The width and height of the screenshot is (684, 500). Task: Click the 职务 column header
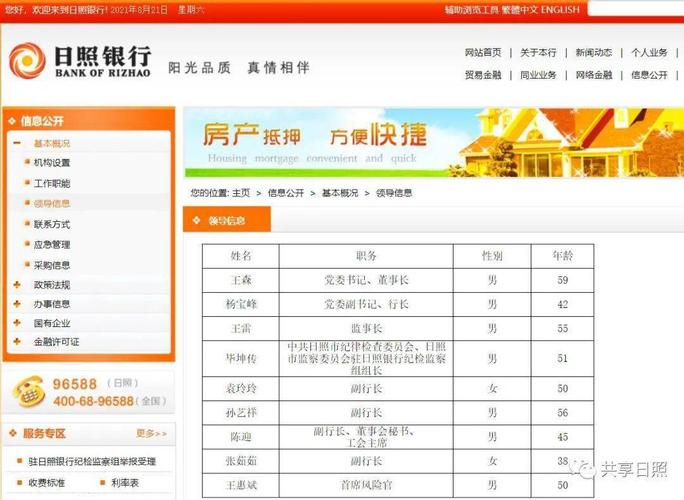click(366, 256)
